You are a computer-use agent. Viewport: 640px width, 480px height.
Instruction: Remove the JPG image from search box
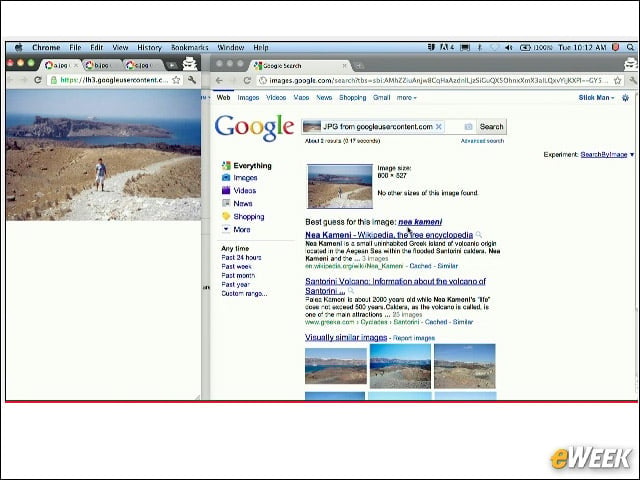pos(439,127)
